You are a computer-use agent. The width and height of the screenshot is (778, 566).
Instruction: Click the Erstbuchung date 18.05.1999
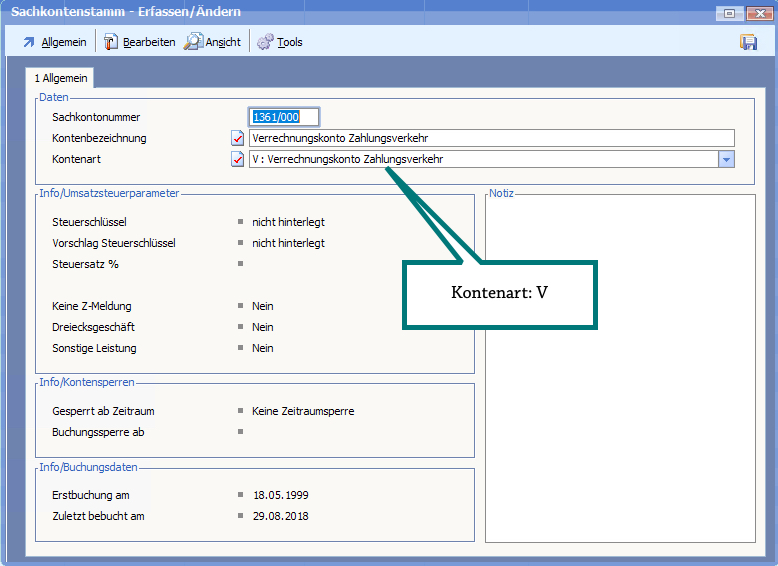280,495
